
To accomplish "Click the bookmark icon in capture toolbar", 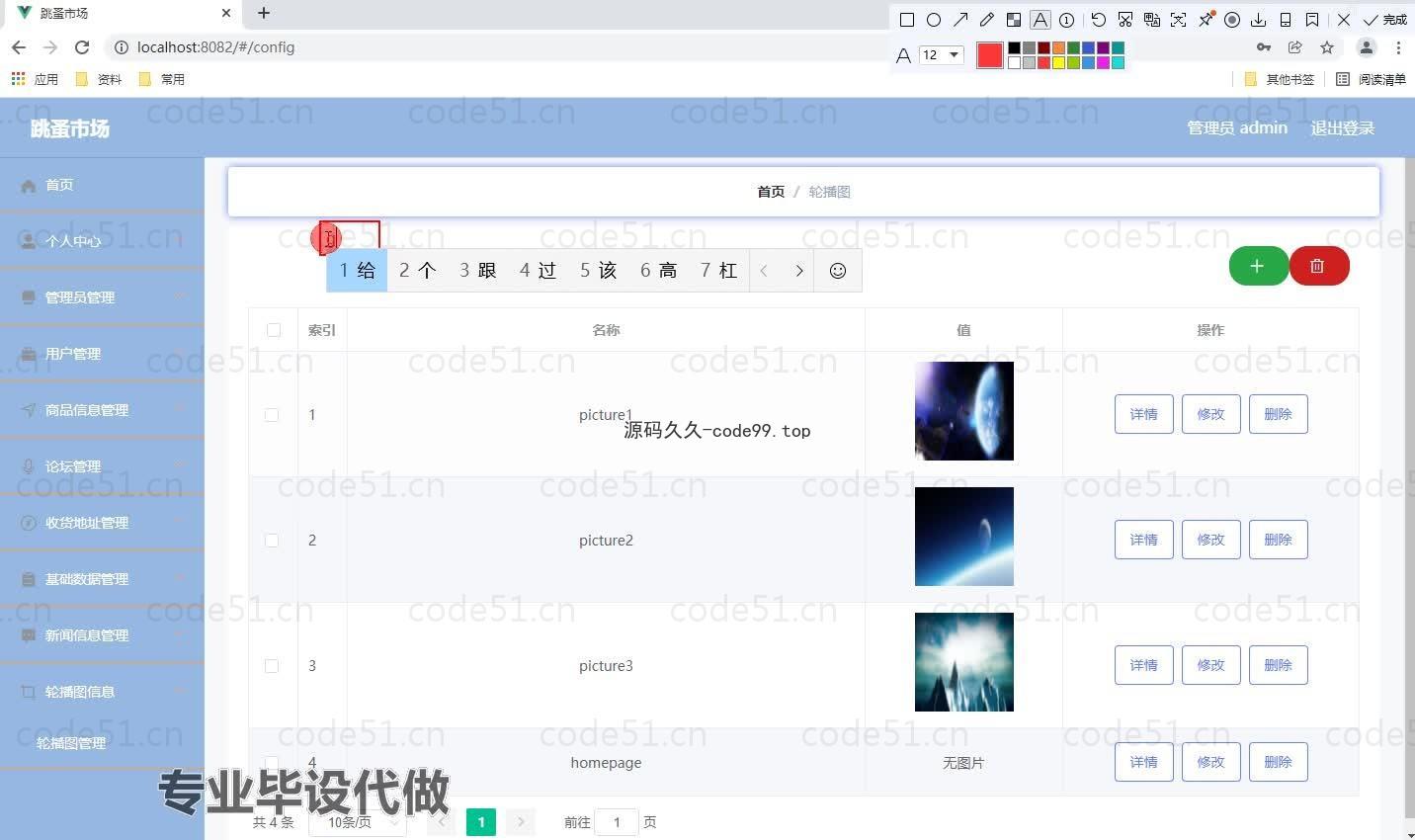I will click(x=1312, y=20).
